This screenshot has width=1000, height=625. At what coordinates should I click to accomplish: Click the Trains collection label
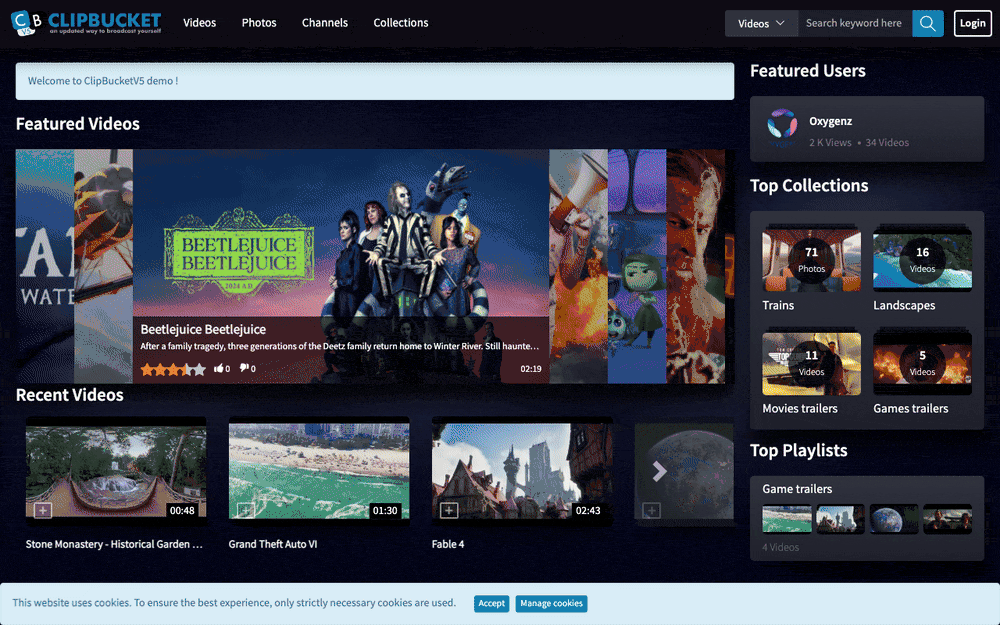(x=778, y=305)
